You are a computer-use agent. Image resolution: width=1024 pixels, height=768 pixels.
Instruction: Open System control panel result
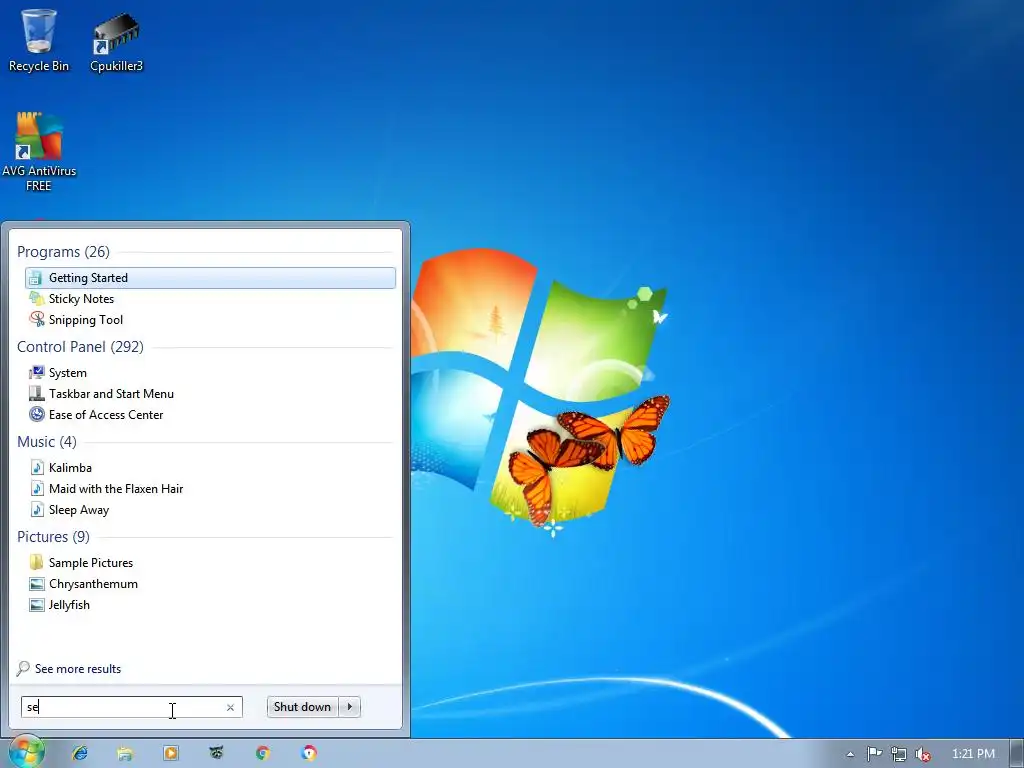210,372
